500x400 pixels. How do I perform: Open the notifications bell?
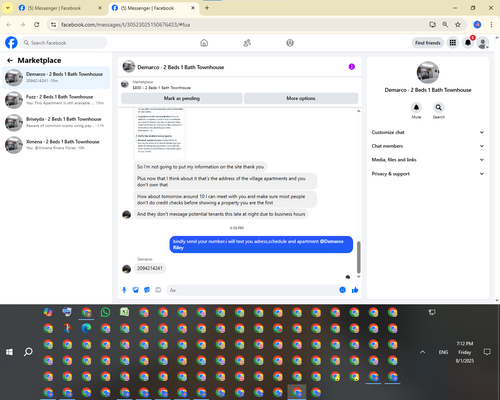(468, 43)
